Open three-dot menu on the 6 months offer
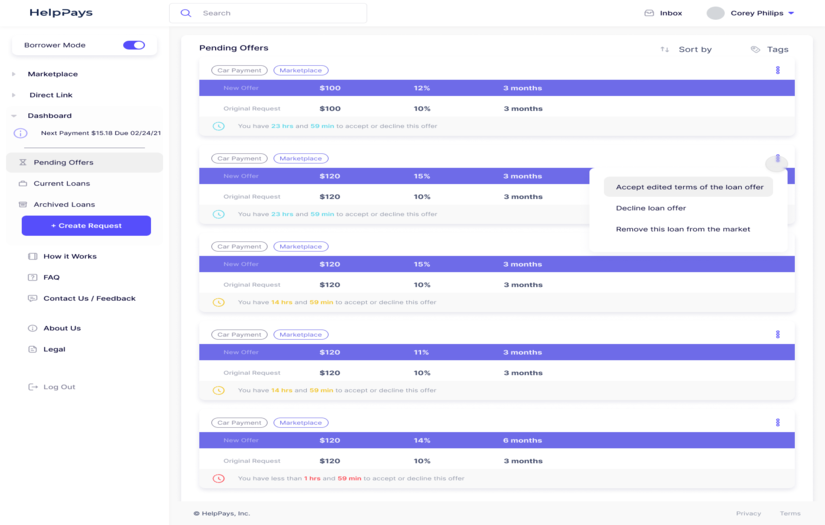This screenshot has width=825, height=525. (777, 423)
